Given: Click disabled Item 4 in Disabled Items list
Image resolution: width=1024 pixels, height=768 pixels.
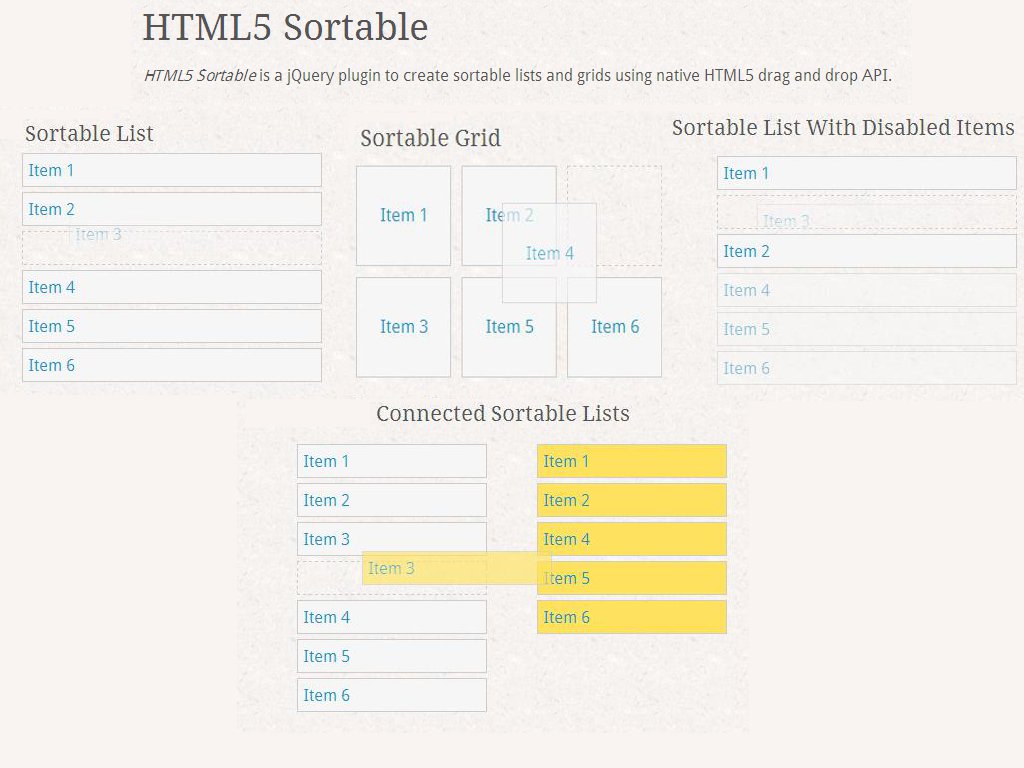Looking at the screenshot, I should [x=867, y=290].
